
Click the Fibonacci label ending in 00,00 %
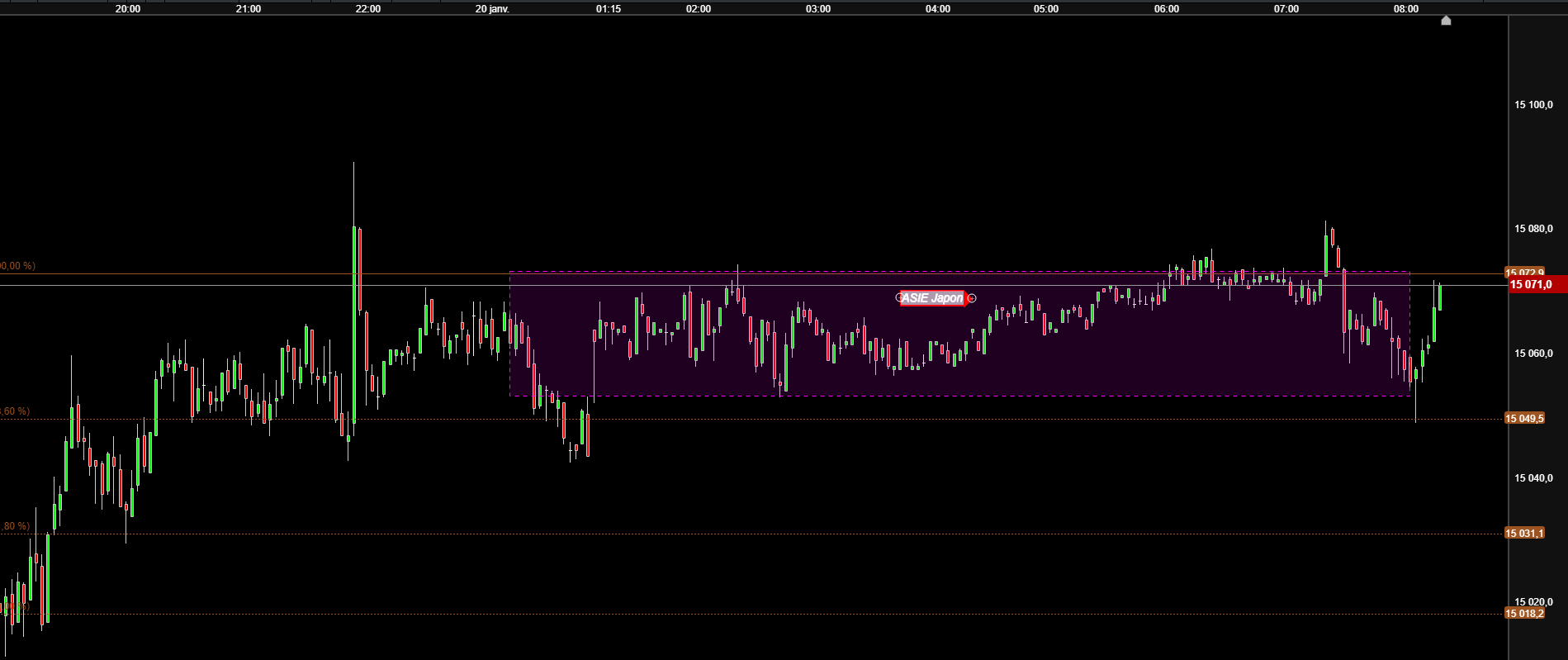pyautogui.click(x=17, y=266)
